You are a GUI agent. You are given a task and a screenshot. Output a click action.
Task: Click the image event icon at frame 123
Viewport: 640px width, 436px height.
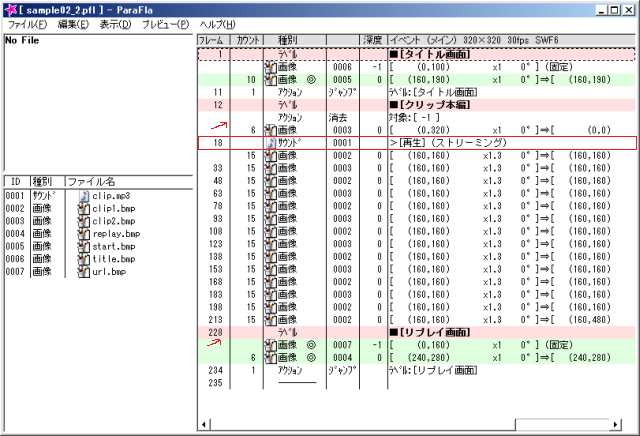[x=271, y=244]
